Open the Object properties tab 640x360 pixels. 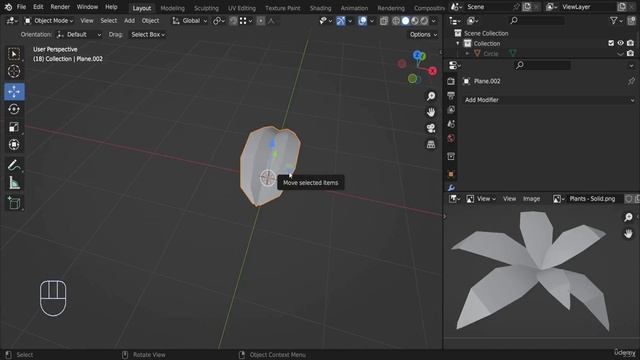(451, 174)
